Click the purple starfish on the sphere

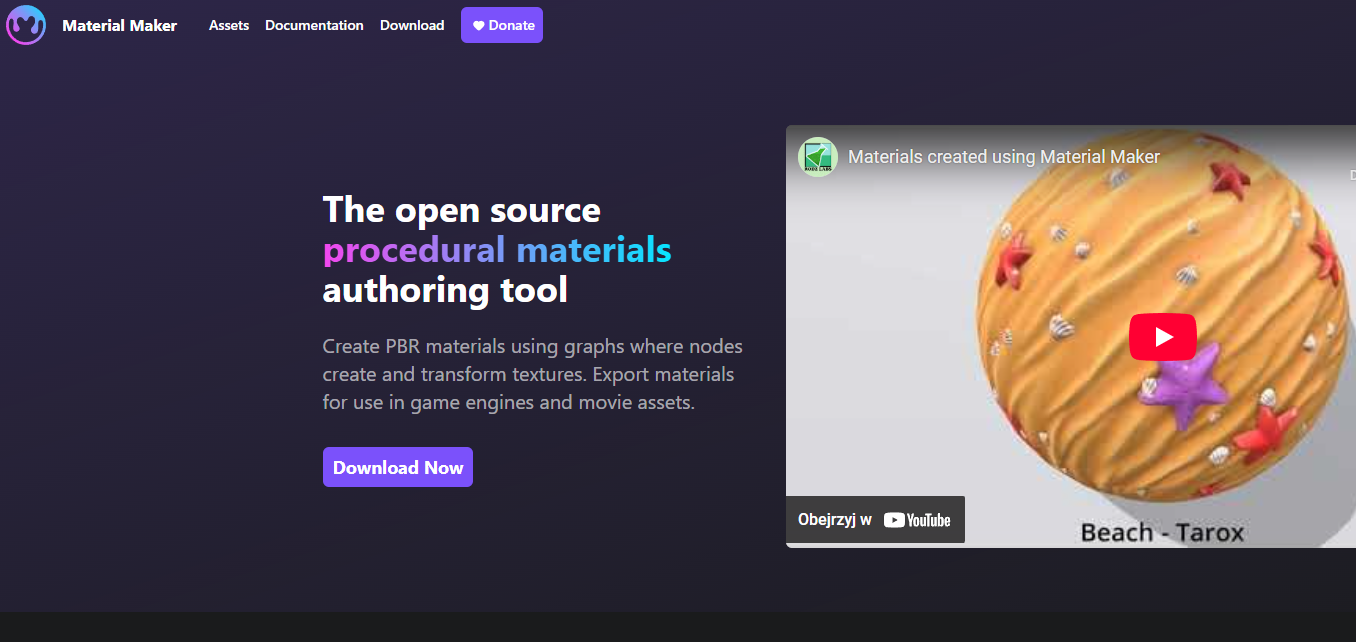[1184, 387]
